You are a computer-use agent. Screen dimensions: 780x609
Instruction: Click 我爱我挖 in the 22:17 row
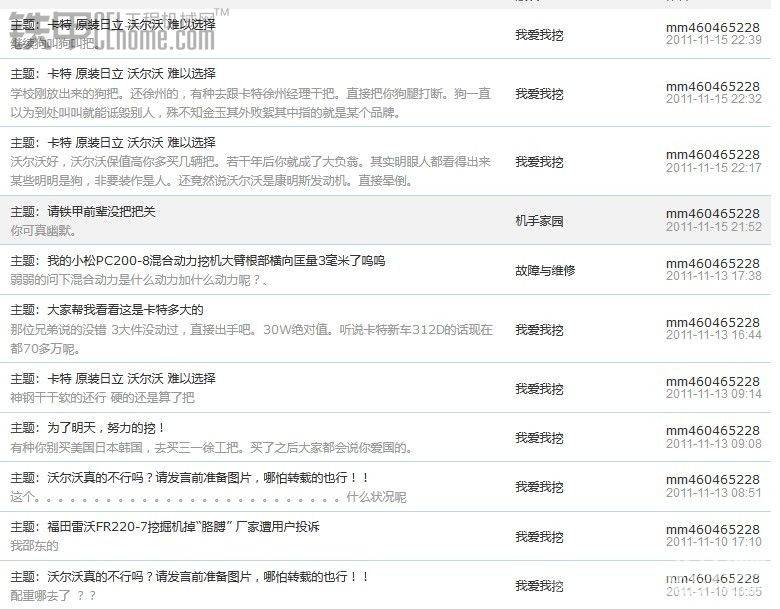click(x=539, y=162)
